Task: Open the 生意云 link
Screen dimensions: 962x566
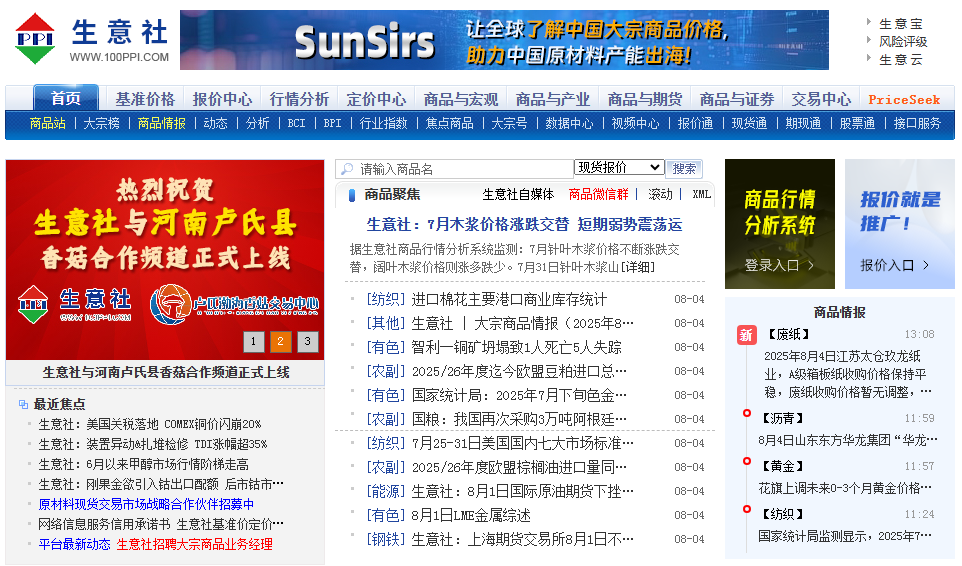Action: 901,59
